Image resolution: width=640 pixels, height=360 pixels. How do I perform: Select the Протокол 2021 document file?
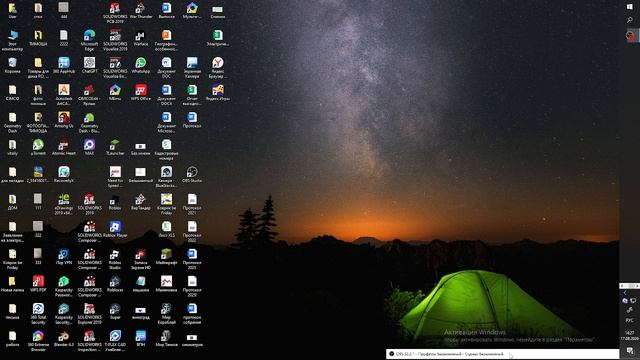pos(192,204)
